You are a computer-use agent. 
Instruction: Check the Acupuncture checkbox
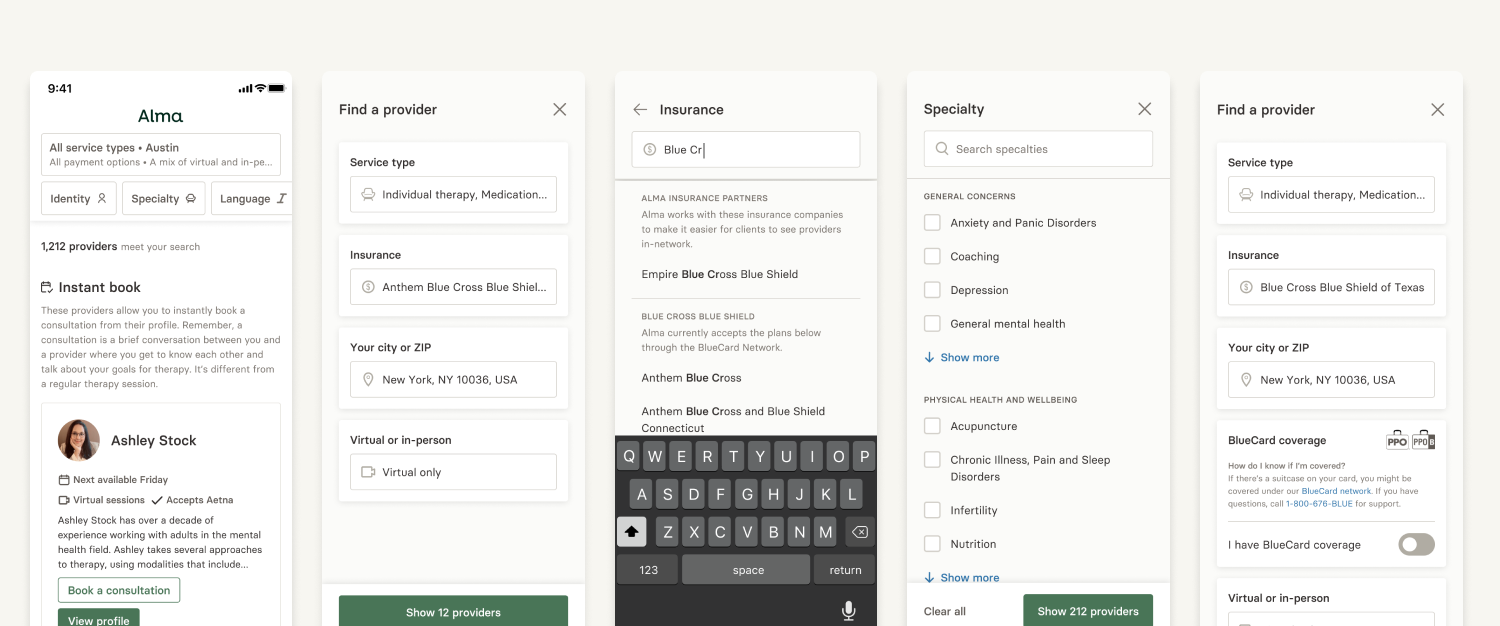(932, 426)
